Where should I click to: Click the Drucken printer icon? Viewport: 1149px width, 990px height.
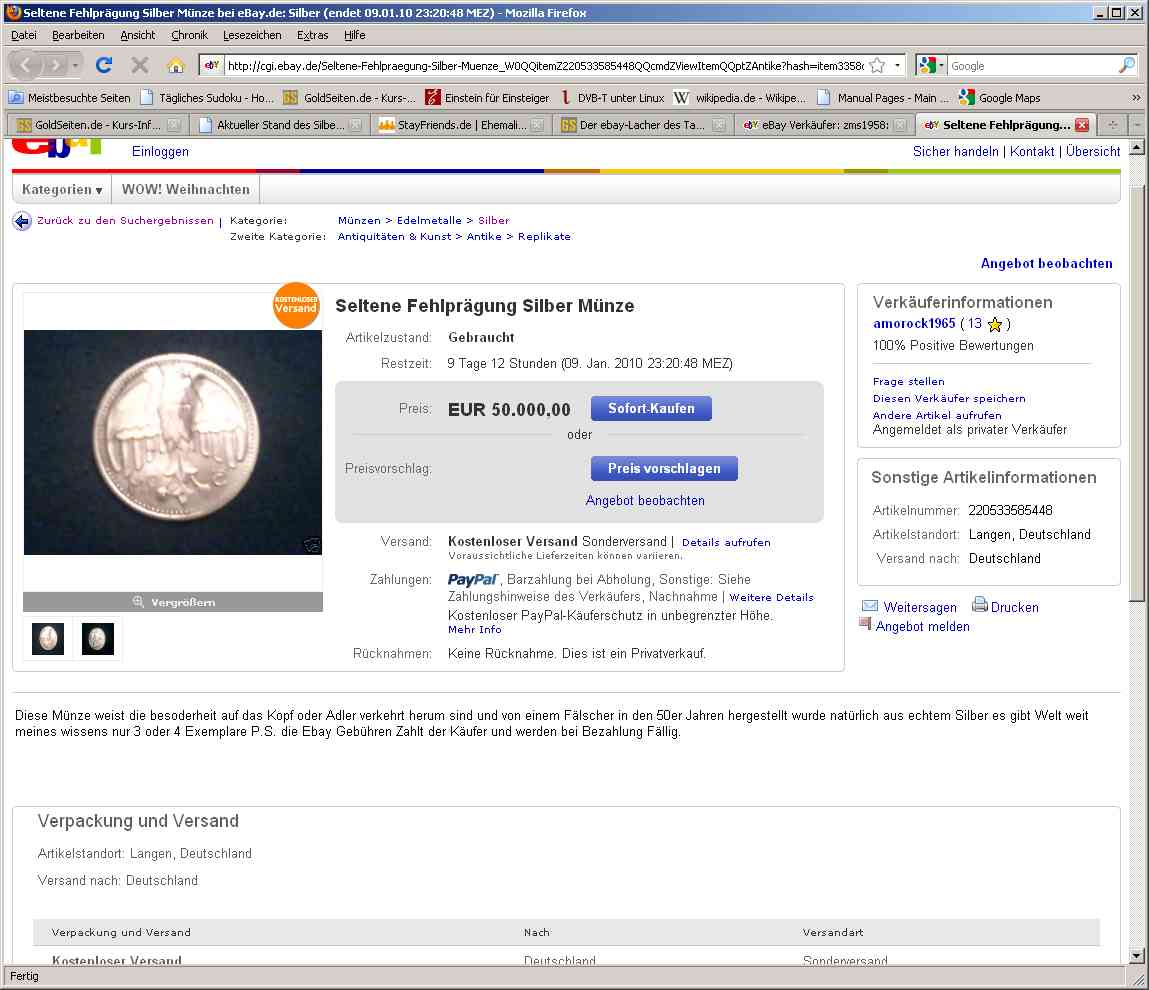point(980,606)
